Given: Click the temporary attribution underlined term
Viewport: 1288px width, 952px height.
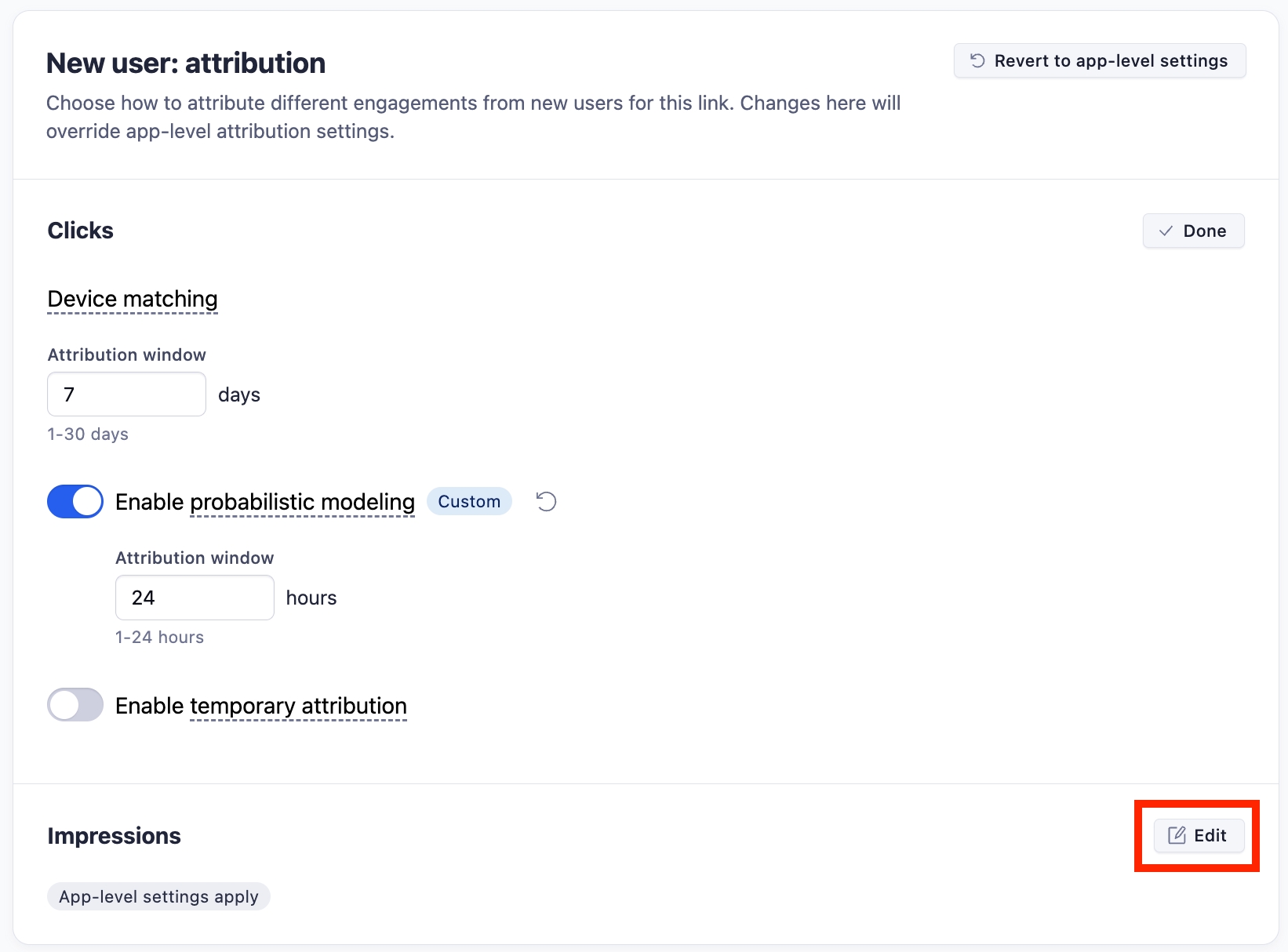Looking at the screenshot, I should [298, 706].
